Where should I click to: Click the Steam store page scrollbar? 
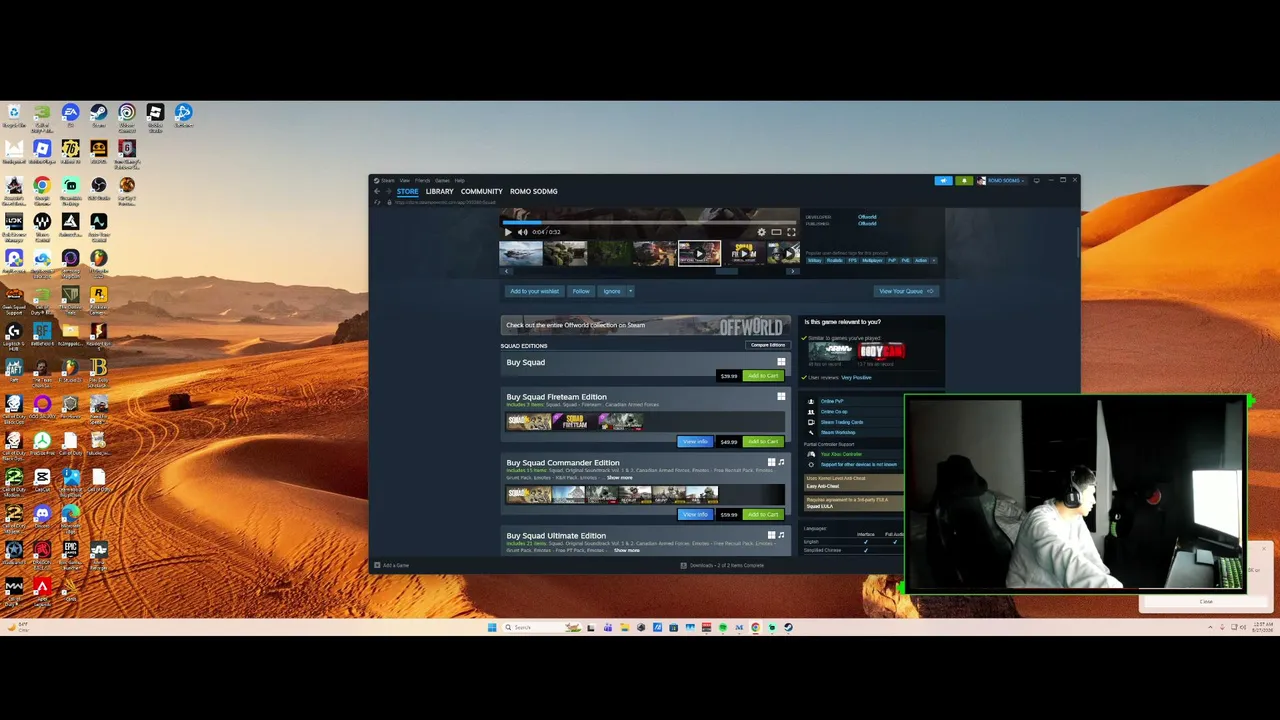(1077, 240)
